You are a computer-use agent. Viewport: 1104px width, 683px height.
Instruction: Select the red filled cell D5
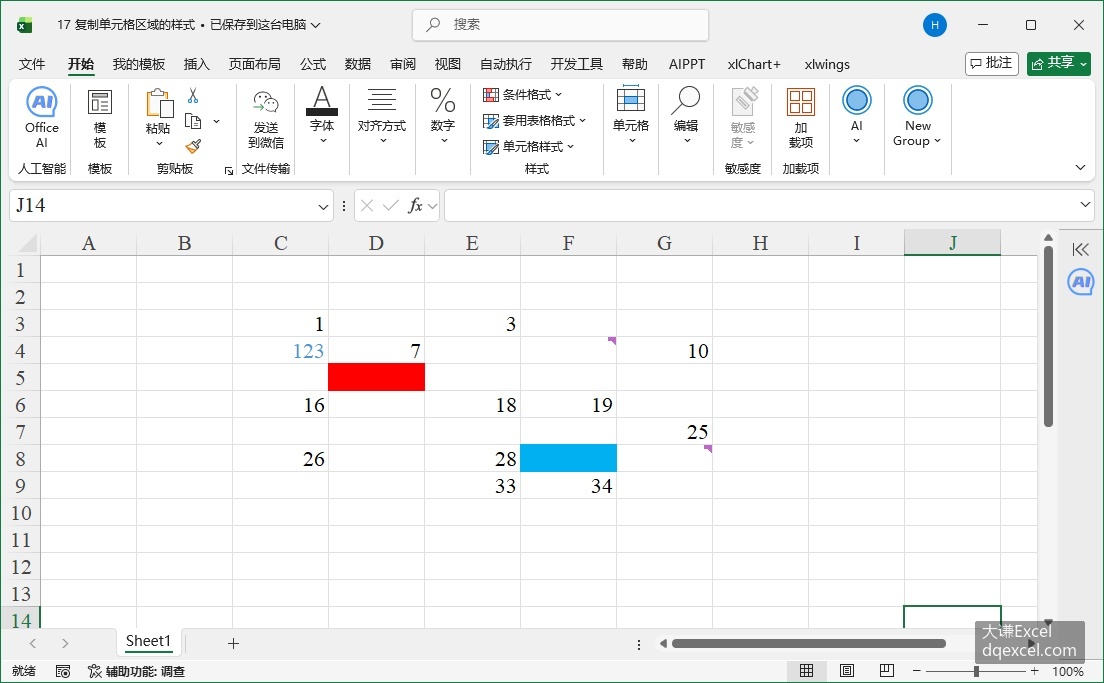click(376, 377)
